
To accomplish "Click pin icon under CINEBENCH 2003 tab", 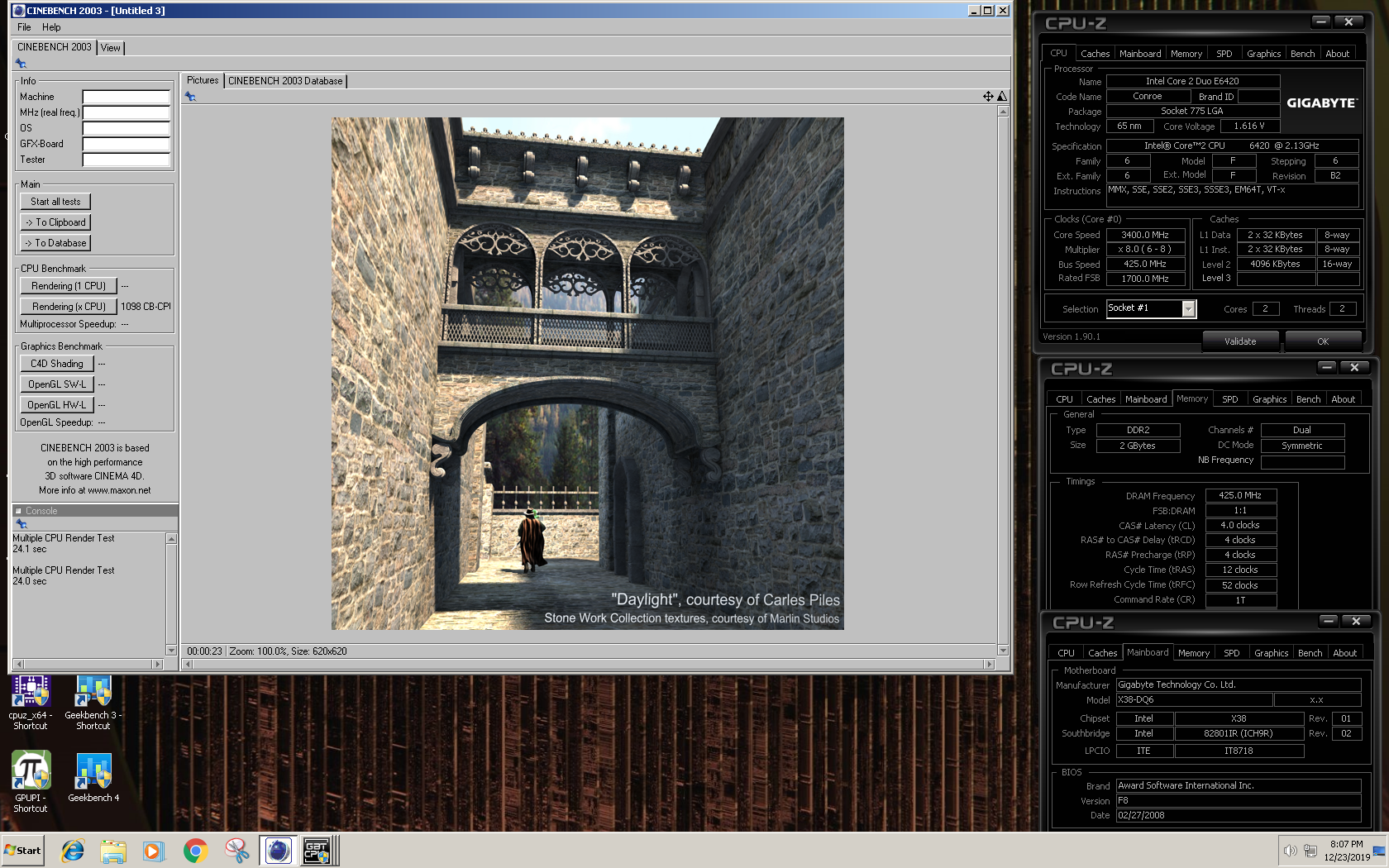I will pos(21,64).
